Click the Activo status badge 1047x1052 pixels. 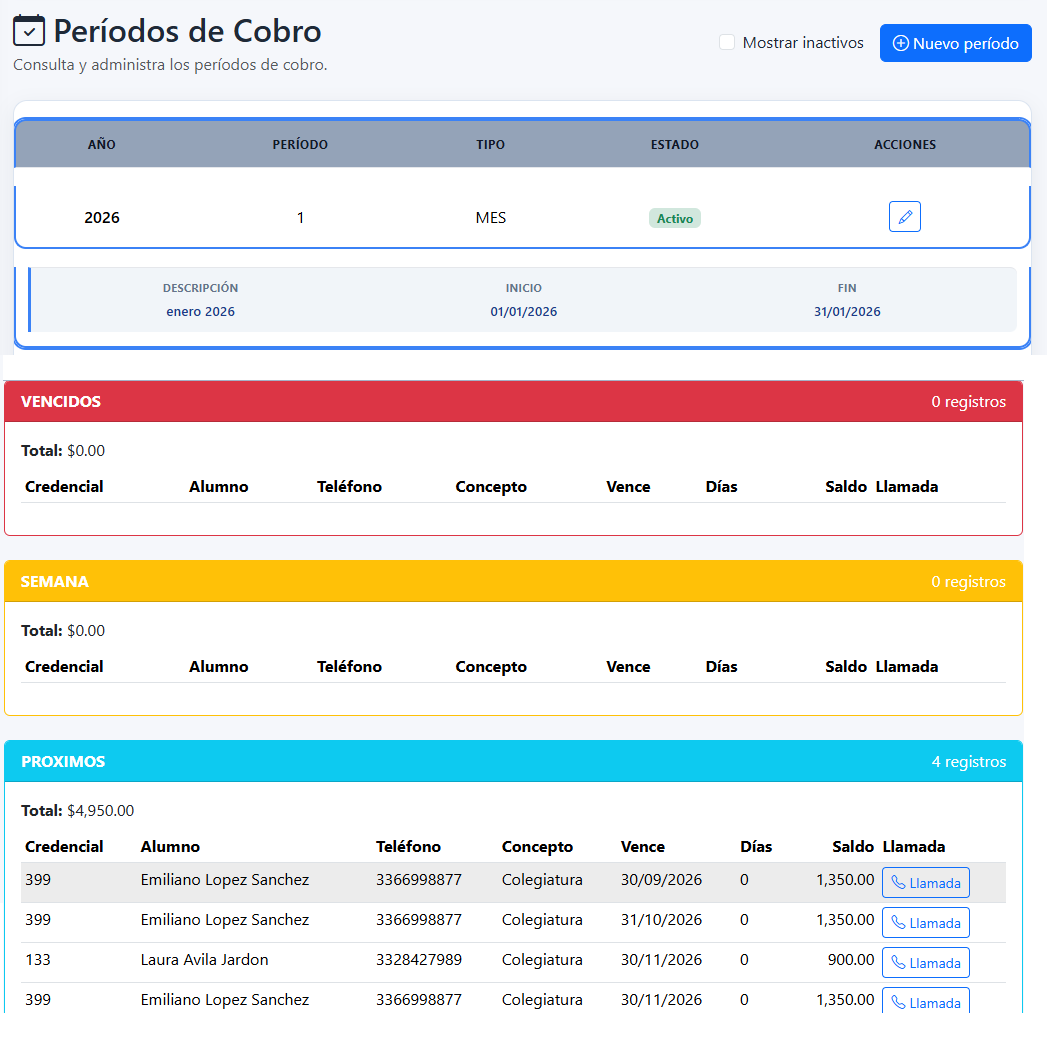pos(674,218)
